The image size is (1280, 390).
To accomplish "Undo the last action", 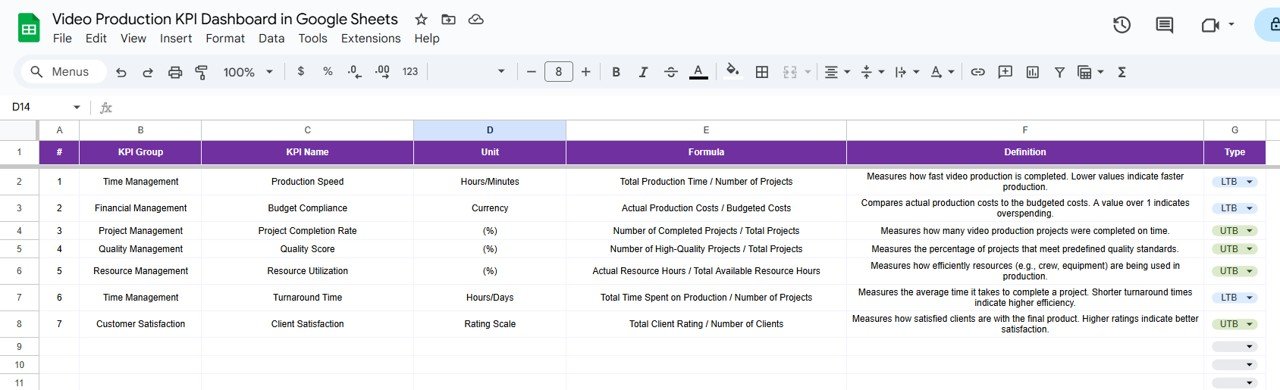I will 121,72.
